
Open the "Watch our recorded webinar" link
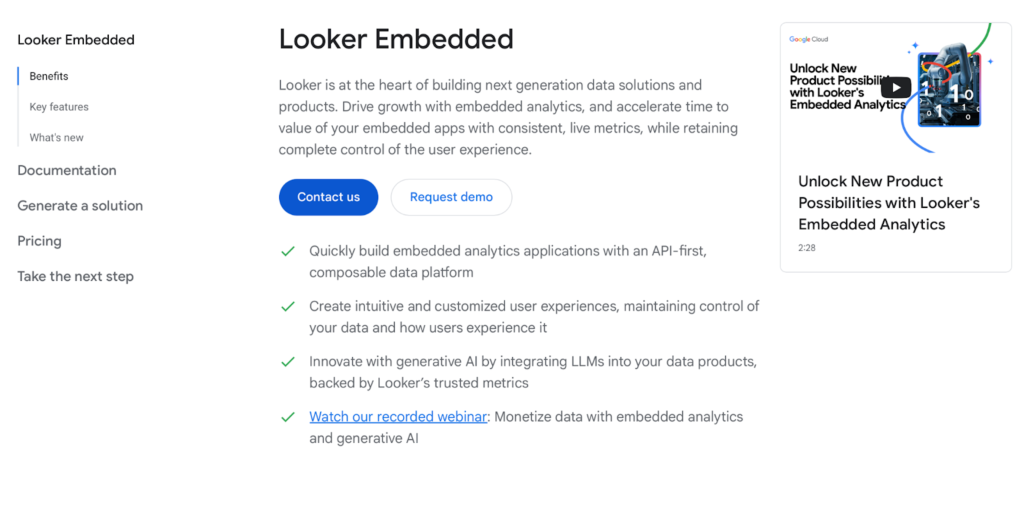398,416
